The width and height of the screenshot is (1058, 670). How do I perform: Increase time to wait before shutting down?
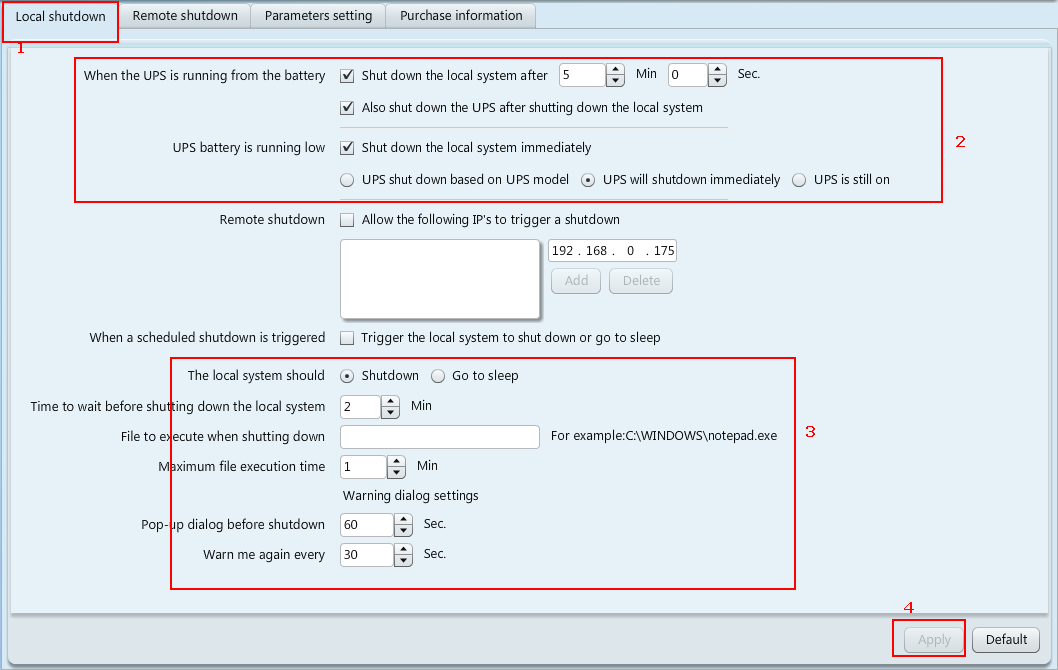point(391,401)
